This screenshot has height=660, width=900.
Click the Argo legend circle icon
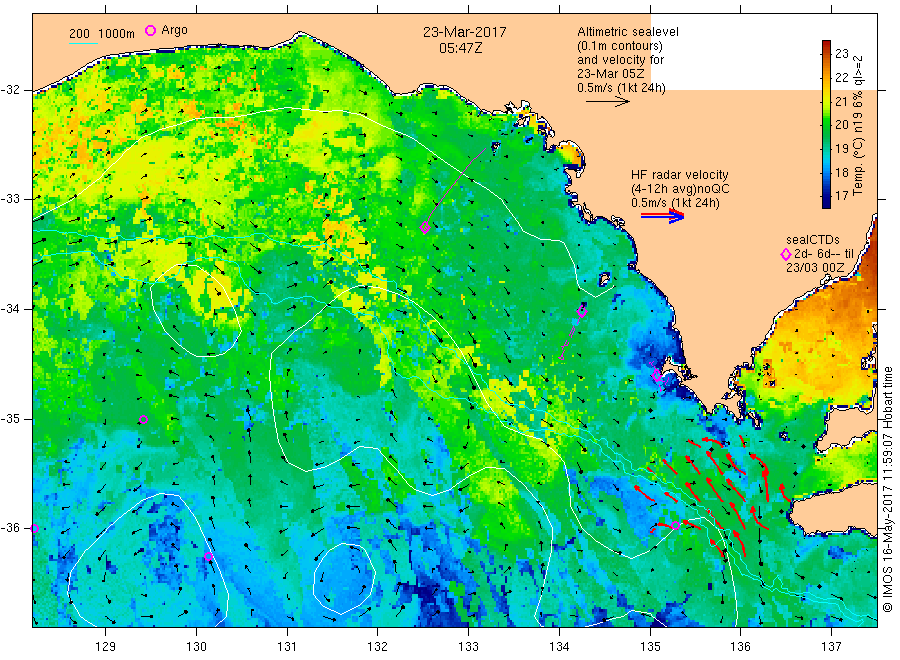coord(150,30)
